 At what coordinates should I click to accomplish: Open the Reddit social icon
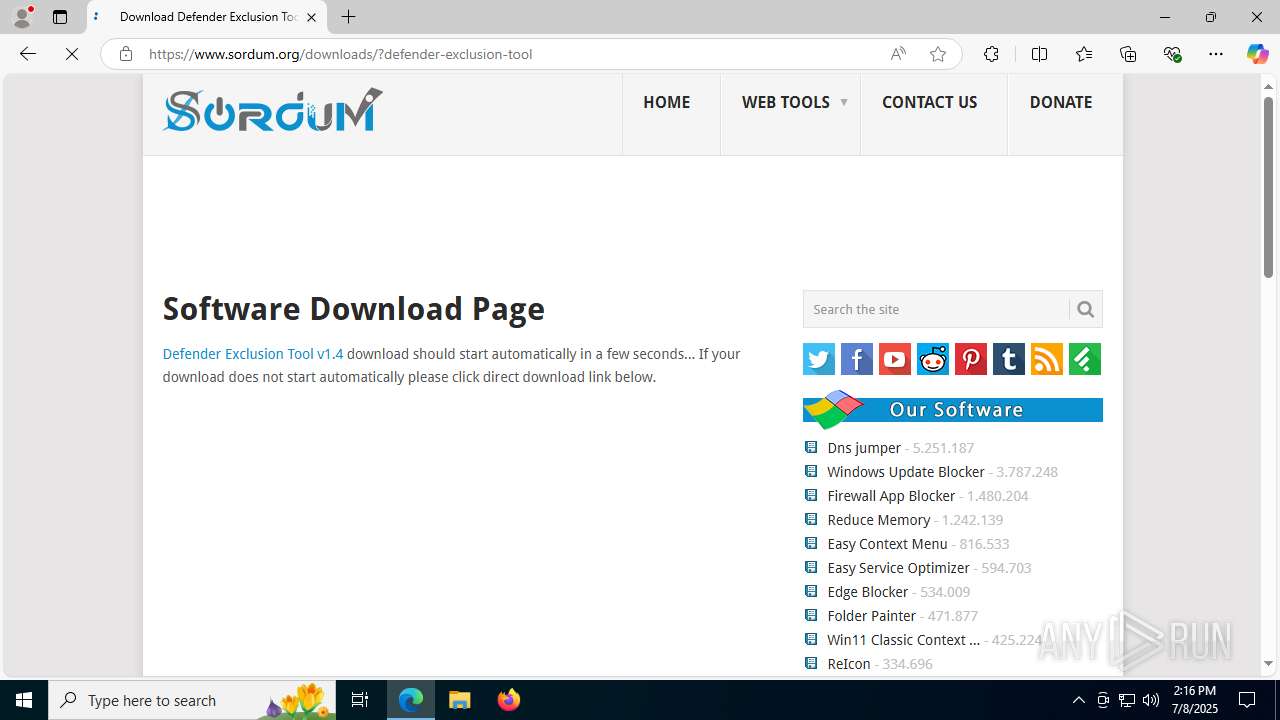pos(933,359)
